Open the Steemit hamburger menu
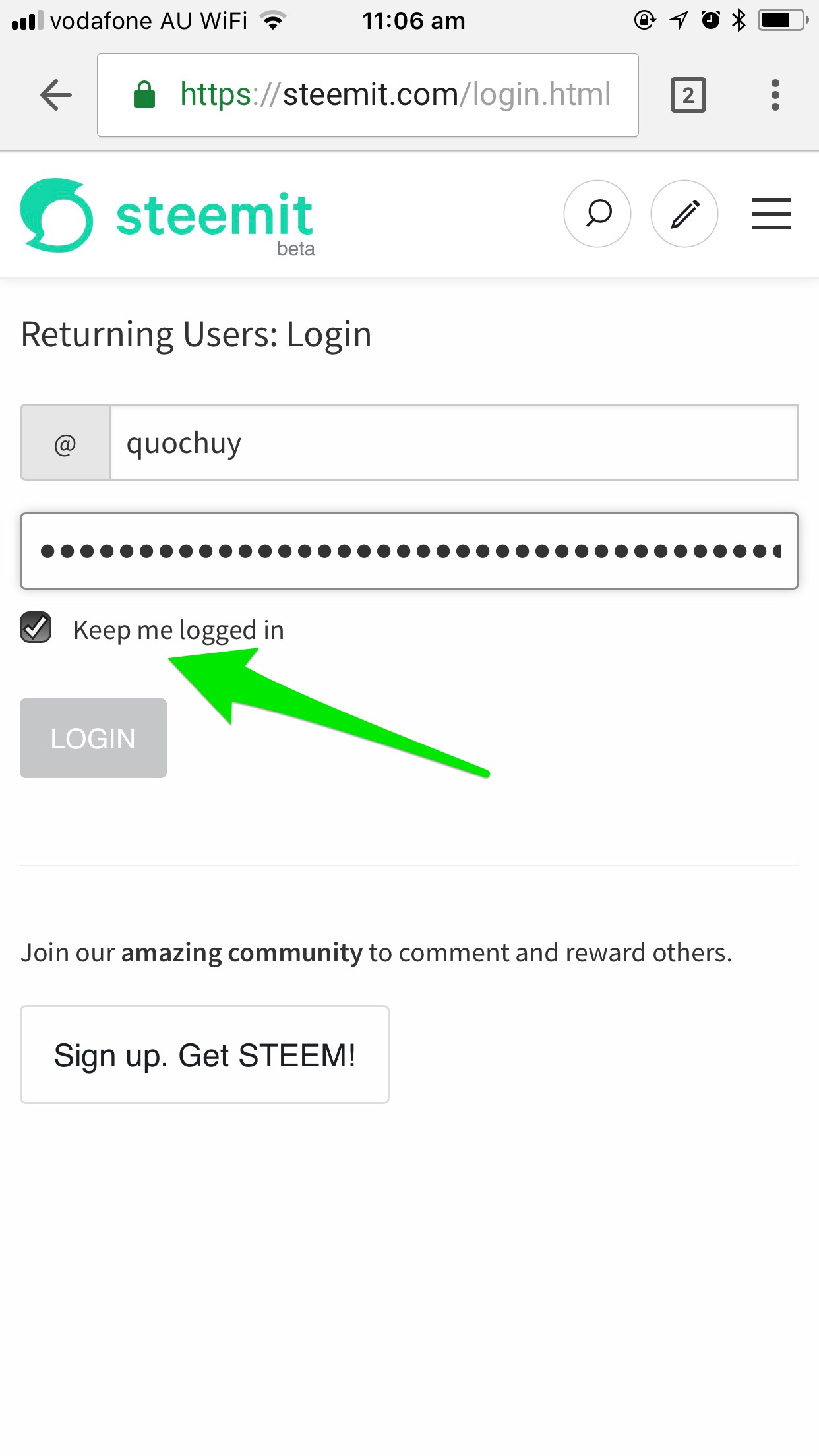The width and height of the screenshot is (819, 1456). (x=771, y=214)
